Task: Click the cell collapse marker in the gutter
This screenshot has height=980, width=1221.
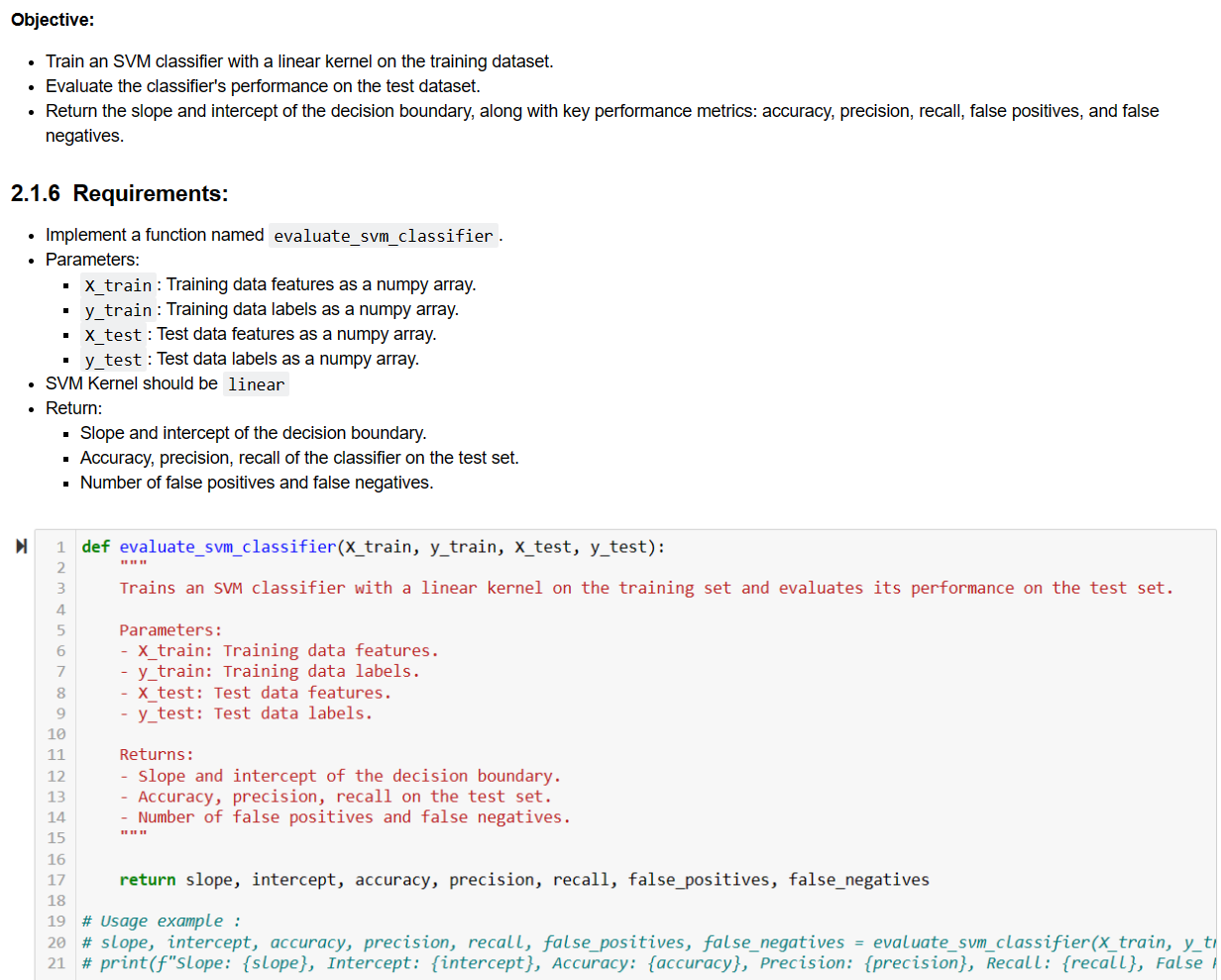Action: pos(21,544)
